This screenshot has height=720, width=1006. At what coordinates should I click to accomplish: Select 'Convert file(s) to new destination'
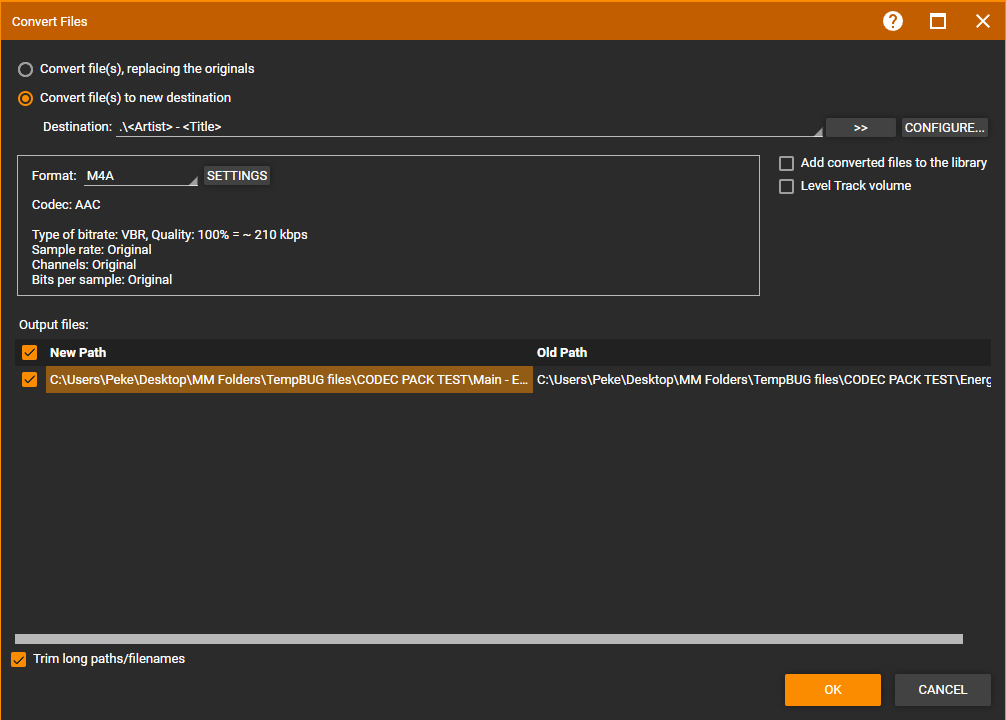click(26, 98)
